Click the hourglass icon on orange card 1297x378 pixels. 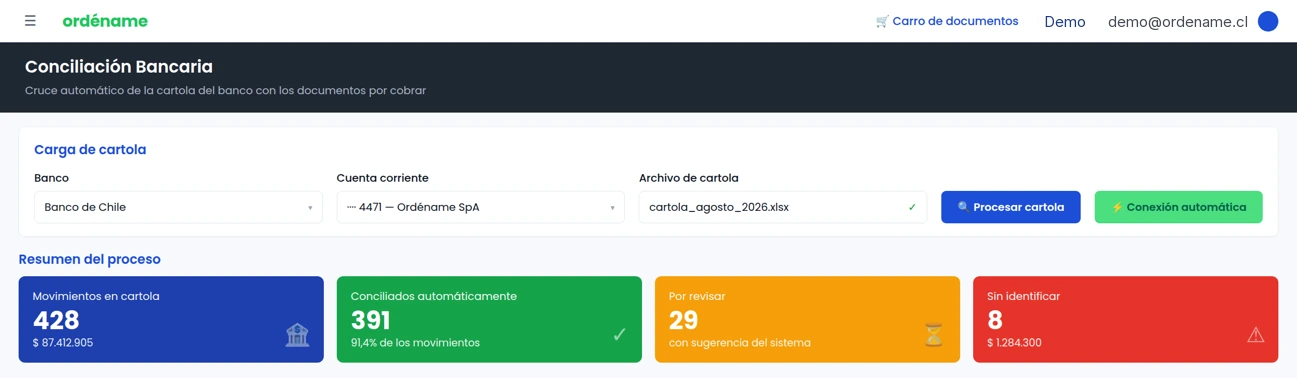[x=933, y=335]
